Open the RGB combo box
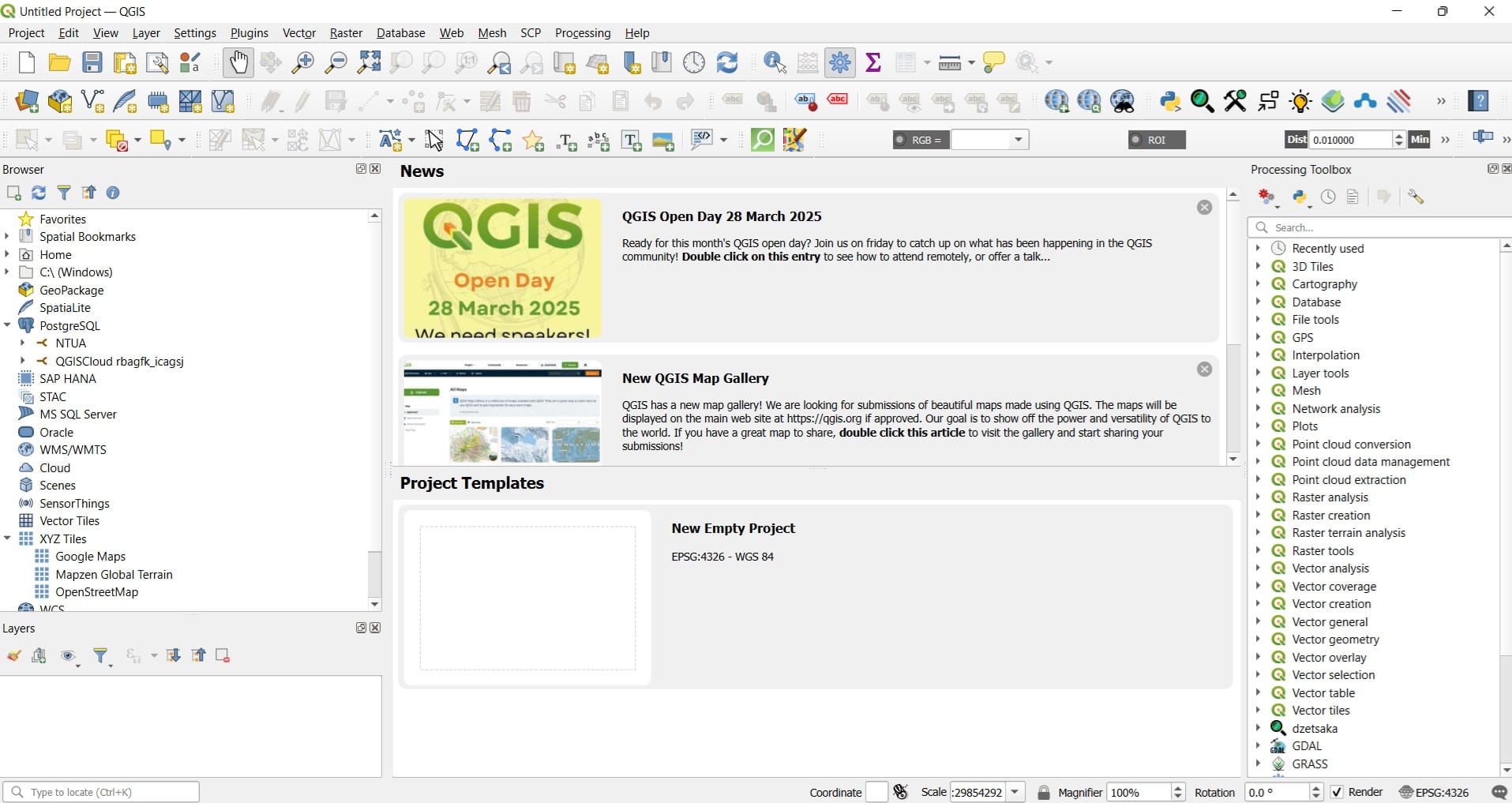The width and height of the screenshot is (1512, 803). point(990,140)
